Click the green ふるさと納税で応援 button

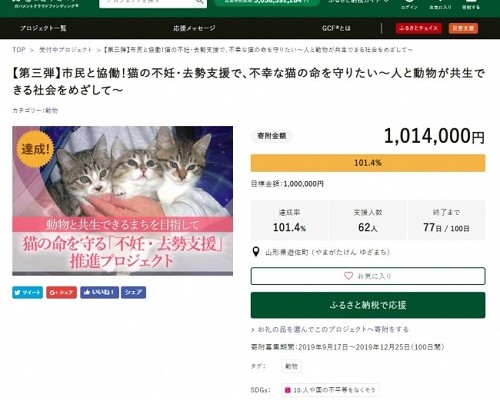pyautogui.click(x=368, y=305)
